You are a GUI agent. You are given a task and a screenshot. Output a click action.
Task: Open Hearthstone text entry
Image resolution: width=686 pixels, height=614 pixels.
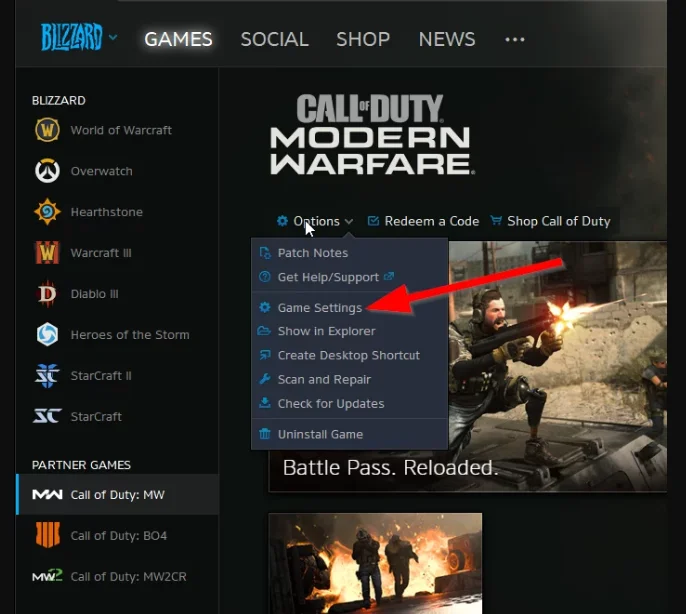pyautogui.click(x=107, y=212)
